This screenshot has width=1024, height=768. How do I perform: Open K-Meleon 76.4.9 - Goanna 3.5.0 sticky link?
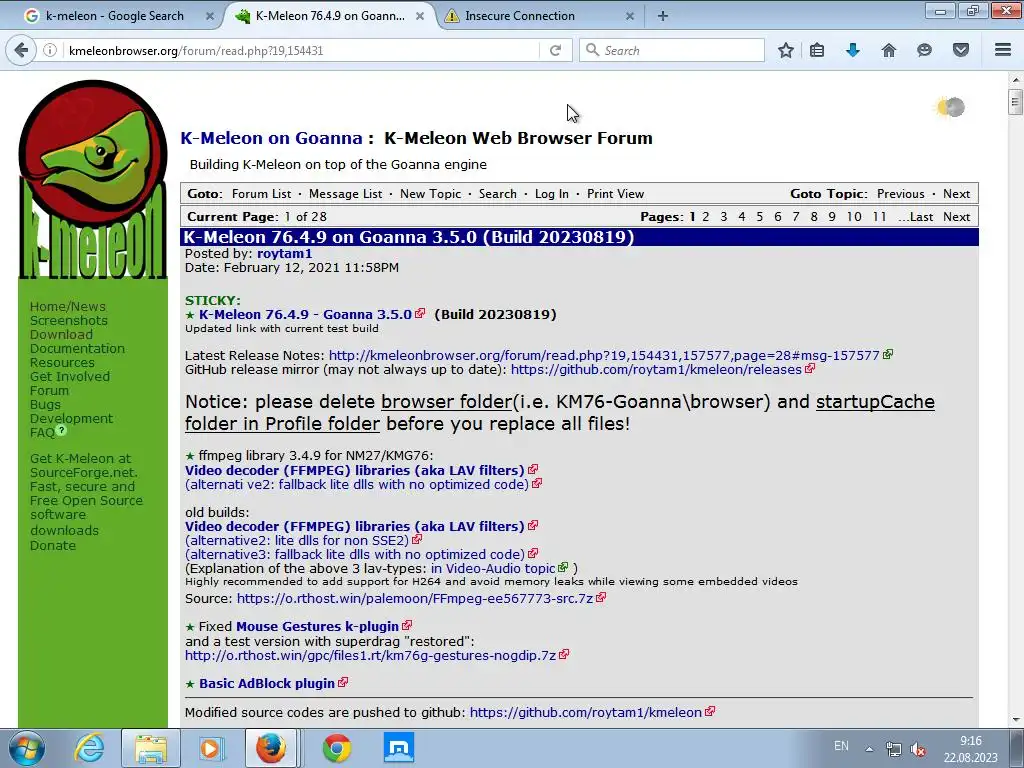pyautogui.click(x=305, y=314)
